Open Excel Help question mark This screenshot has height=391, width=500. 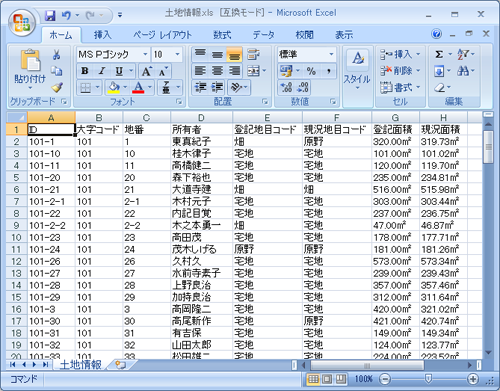pos(436,34)
